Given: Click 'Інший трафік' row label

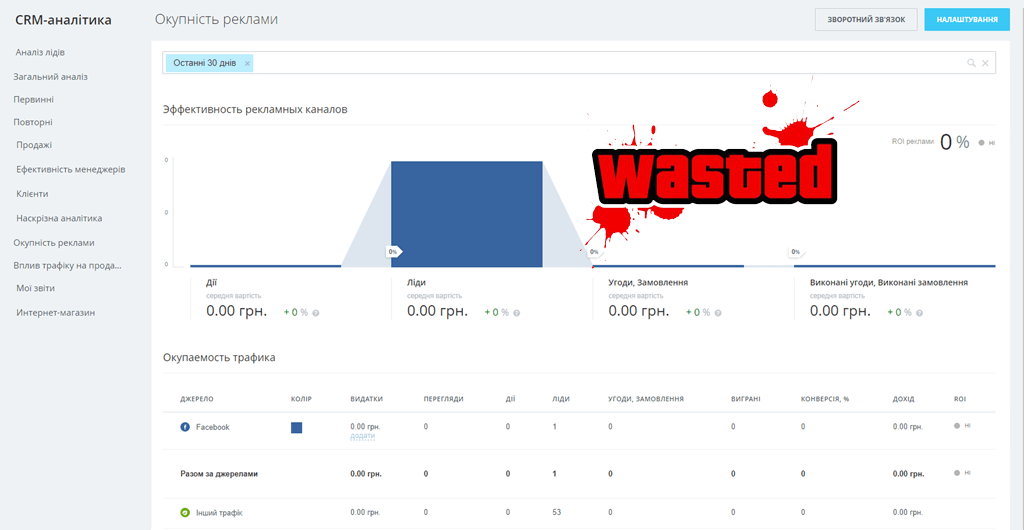Looking at the screenshot, I should [219, 513].
